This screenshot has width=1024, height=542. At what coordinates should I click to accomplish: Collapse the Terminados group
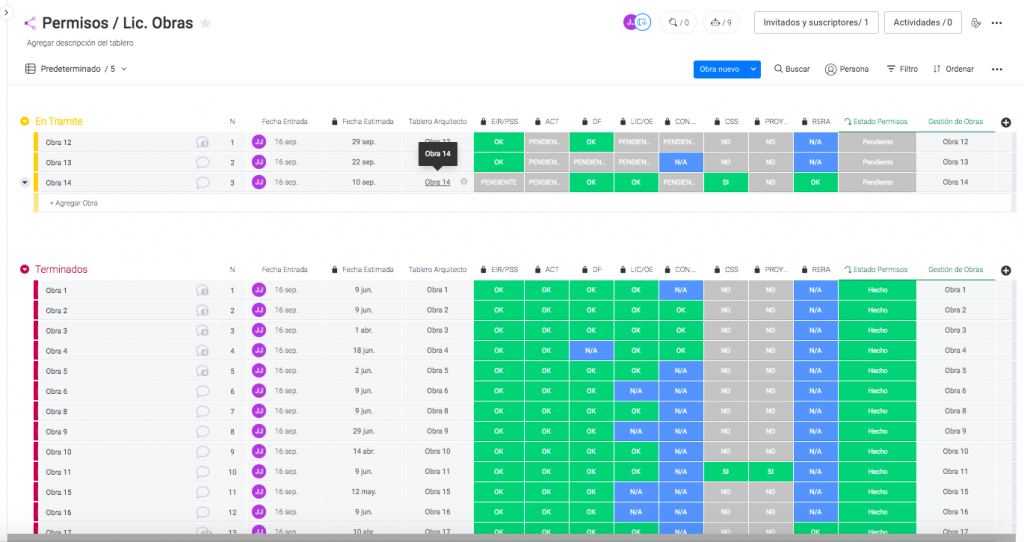[x=25, y=270]
